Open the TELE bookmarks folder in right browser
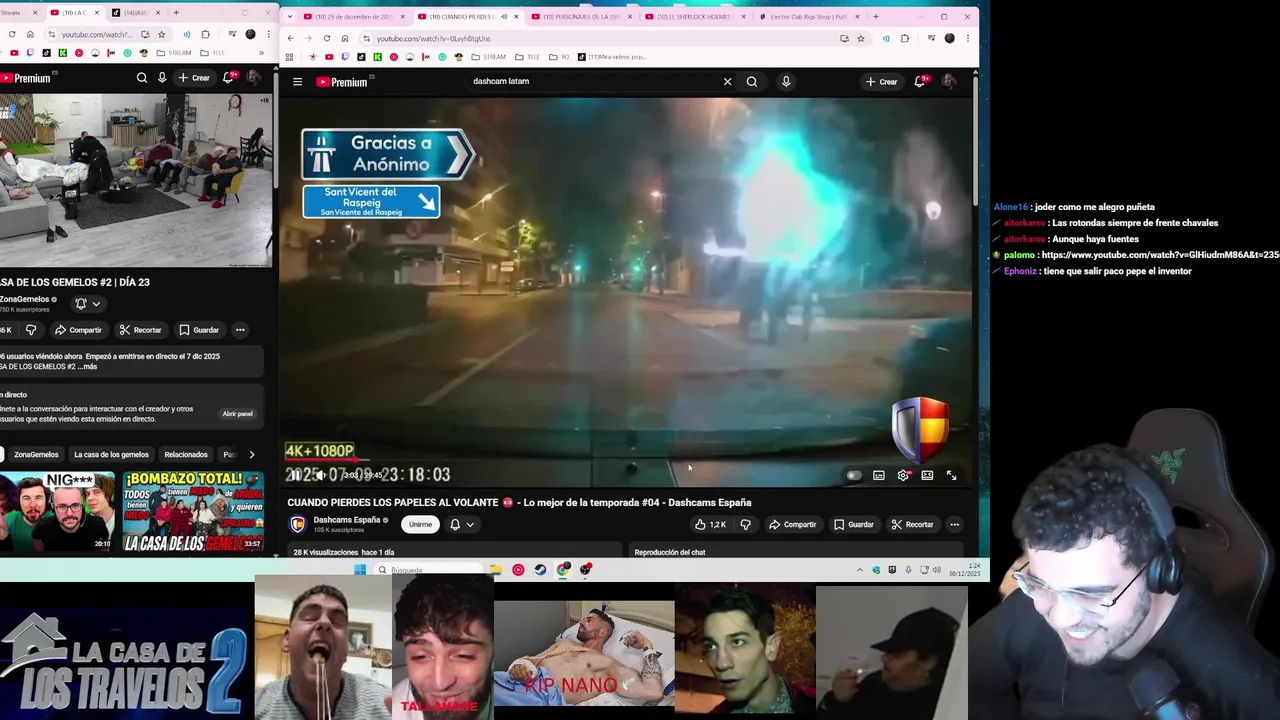 point(528,57)
